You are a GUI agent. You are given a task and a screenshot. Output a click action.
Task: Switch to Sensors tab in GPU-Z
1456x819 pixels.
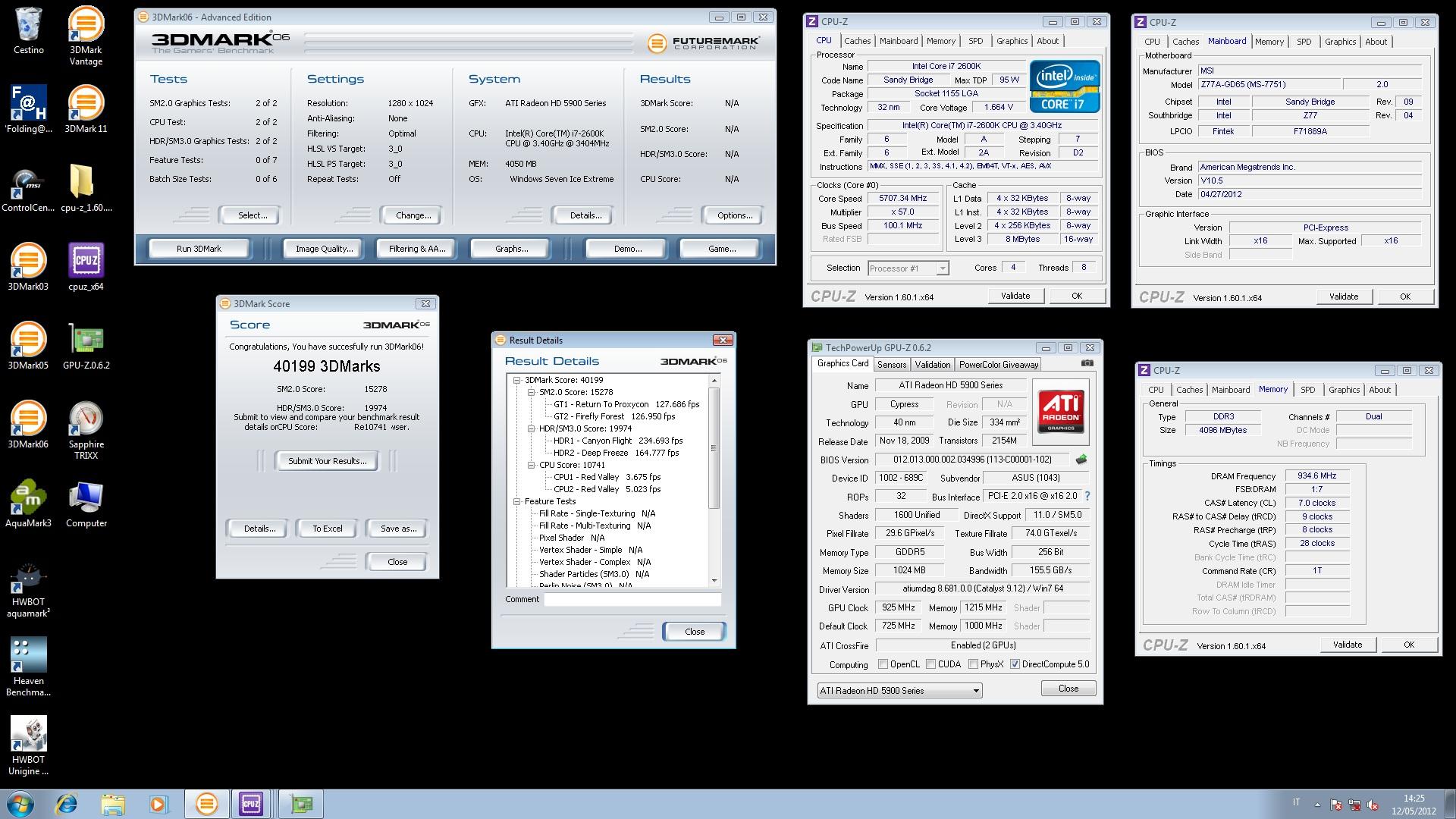[892, 365]
